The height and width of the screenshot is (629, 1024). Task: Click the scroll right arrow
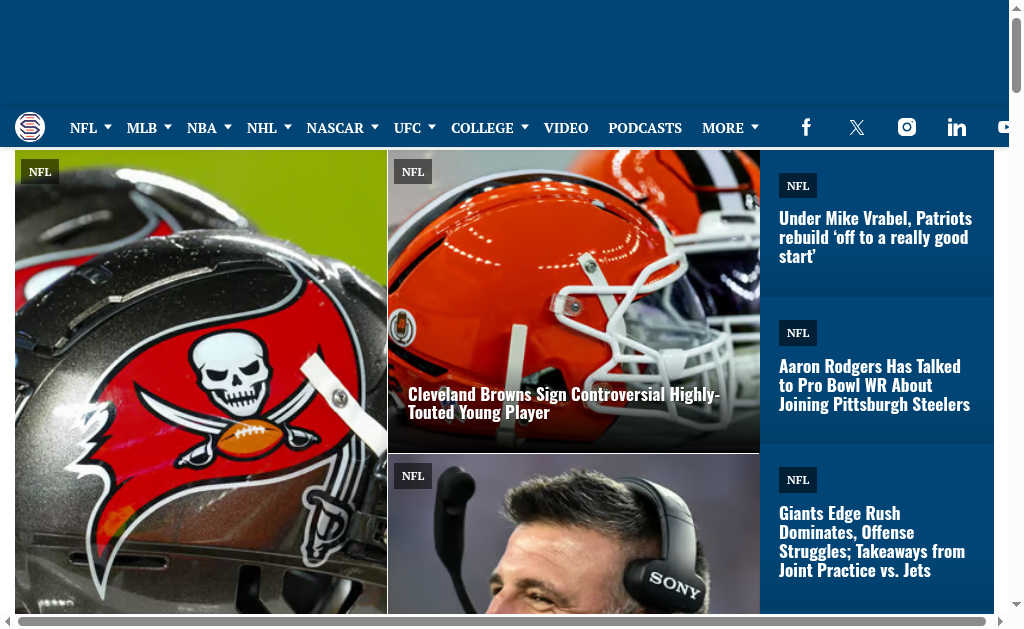pyautogui.click(x=1000, y=621)
